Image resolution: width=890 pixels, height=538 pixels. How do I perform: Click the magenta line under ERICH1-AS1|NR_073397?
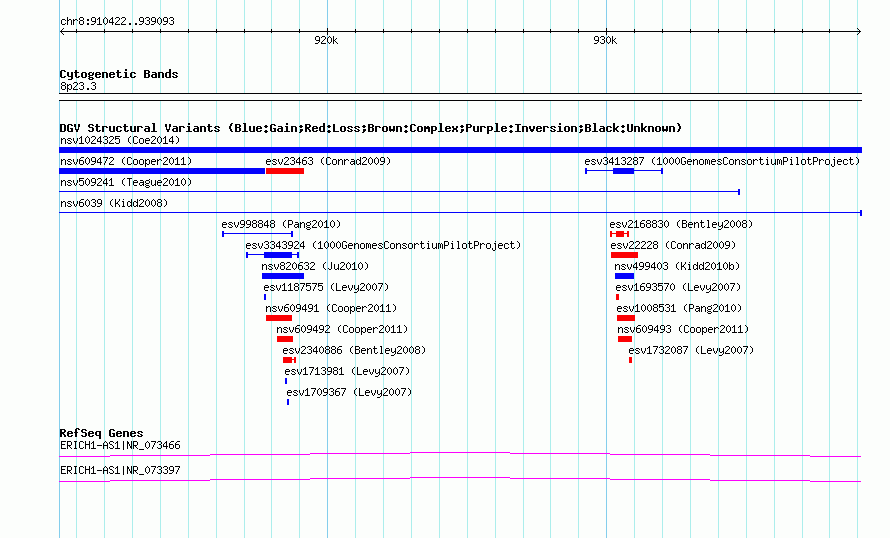point(460,480)
